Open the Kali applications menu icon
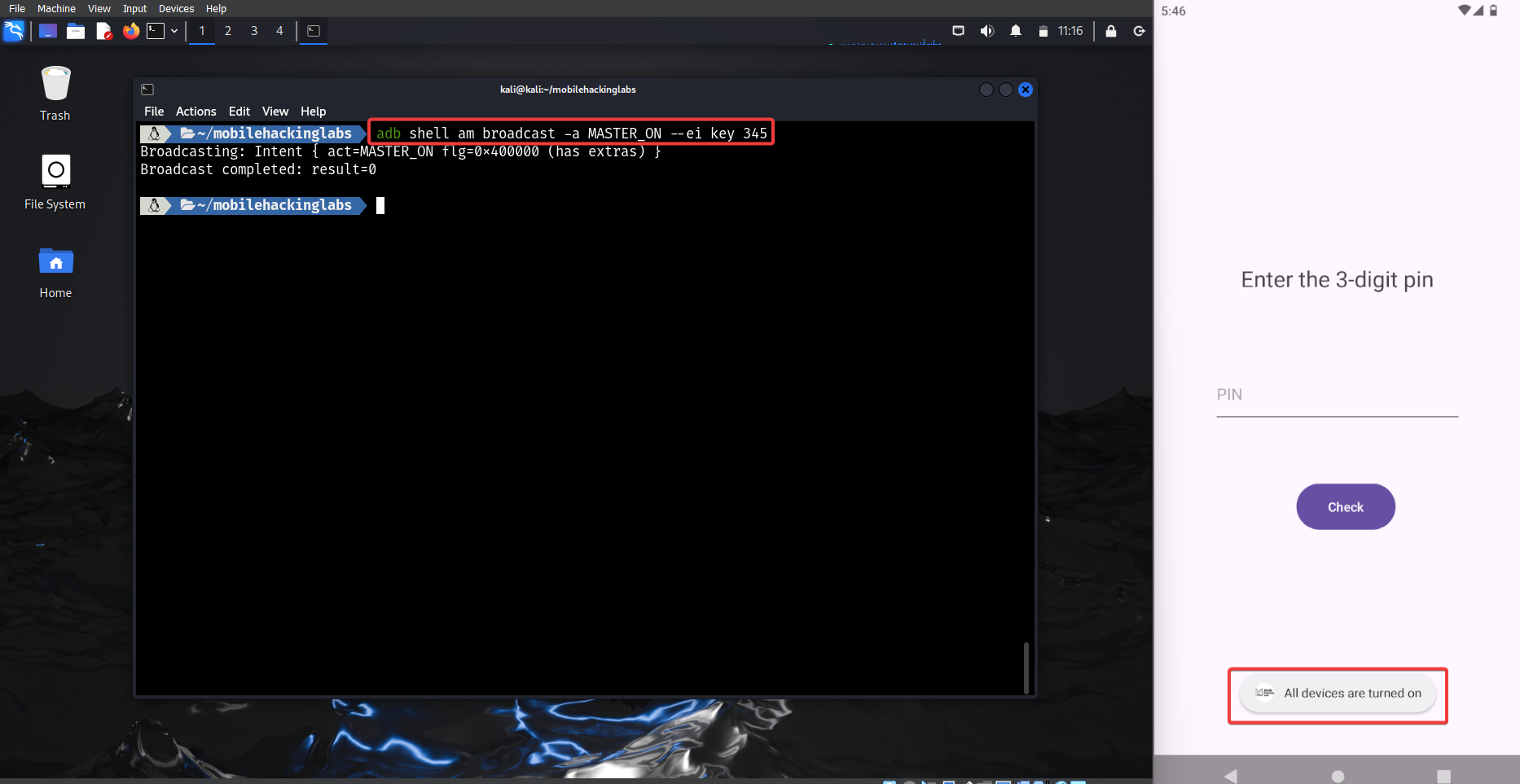This screenshot has width=1520, height=784. 14,31
